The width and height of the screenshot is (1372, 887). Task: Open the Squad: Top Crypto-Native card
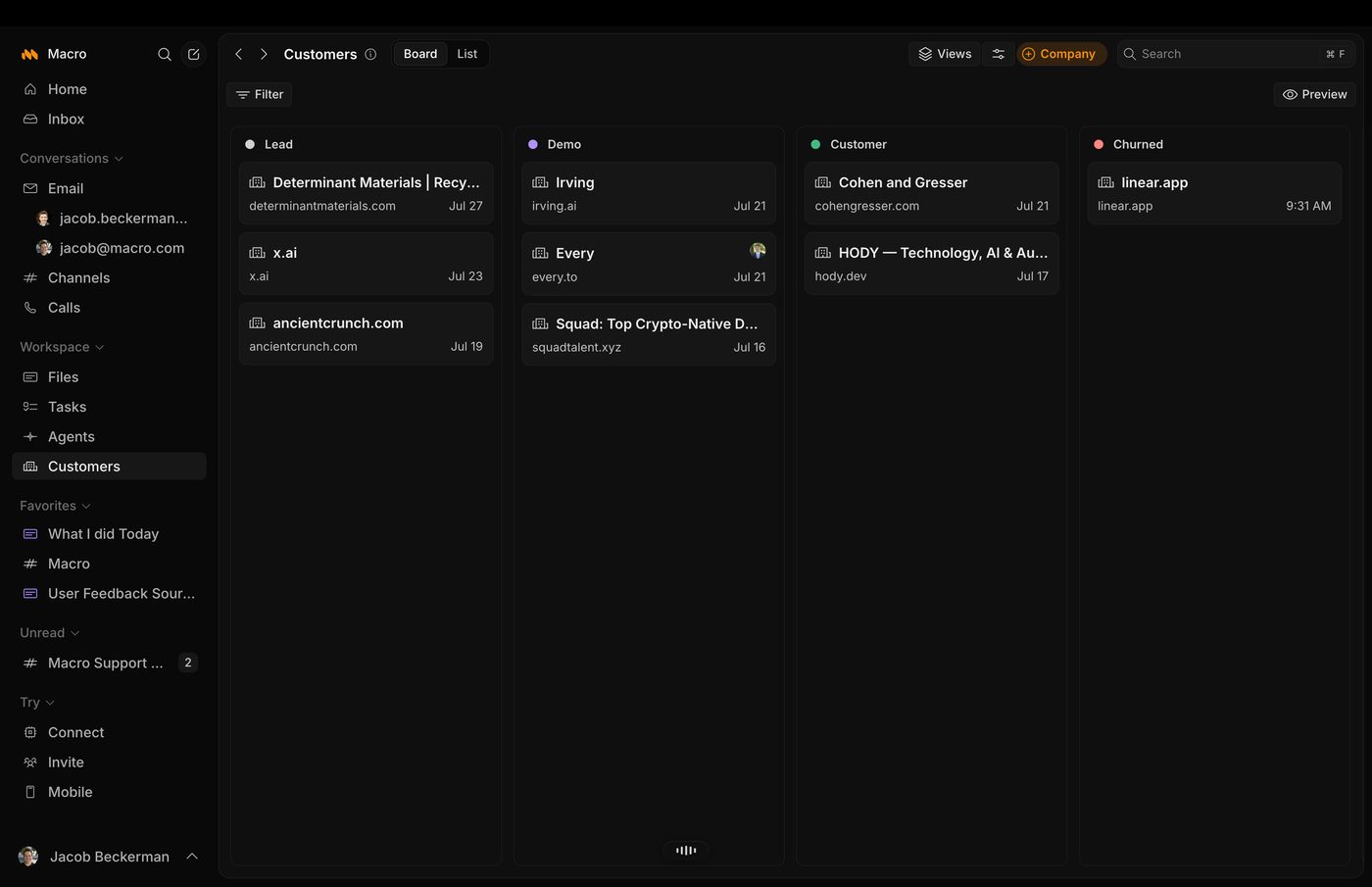[x=649, y=334]
